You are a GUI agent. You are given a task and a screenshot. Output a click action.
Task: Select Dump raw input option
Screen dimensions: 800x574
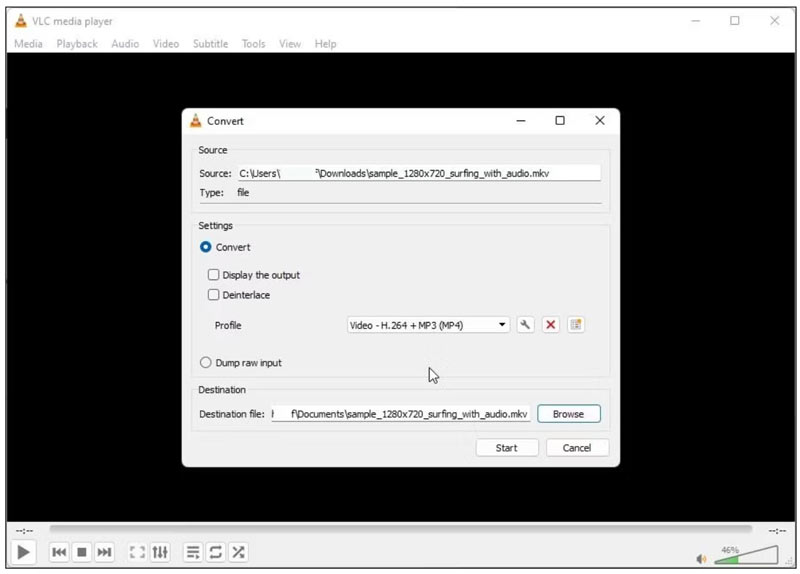[206, 363]
